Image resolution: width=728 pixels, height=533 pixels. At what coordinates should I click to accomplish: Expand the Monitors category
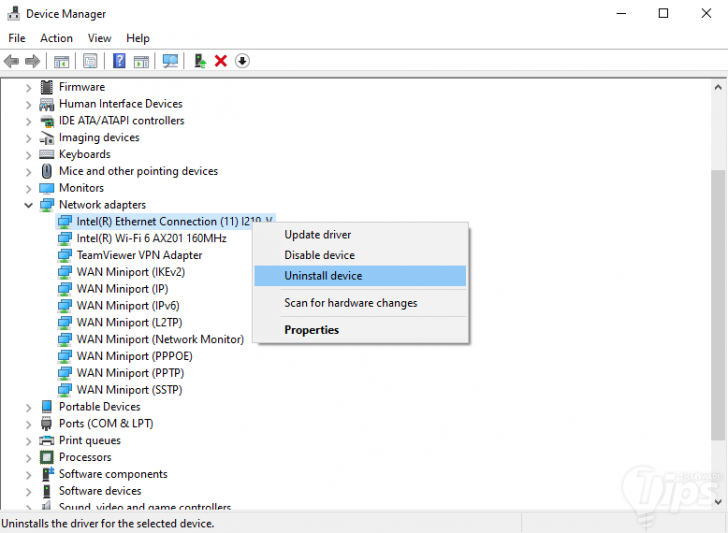point(28,189)
